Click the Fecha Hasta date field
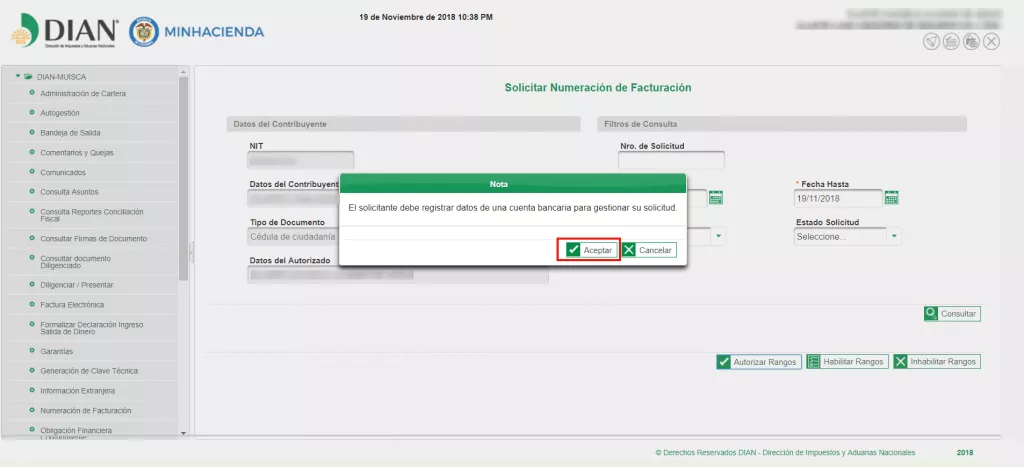Screen dimensions: 1024x467 (838, 198)
